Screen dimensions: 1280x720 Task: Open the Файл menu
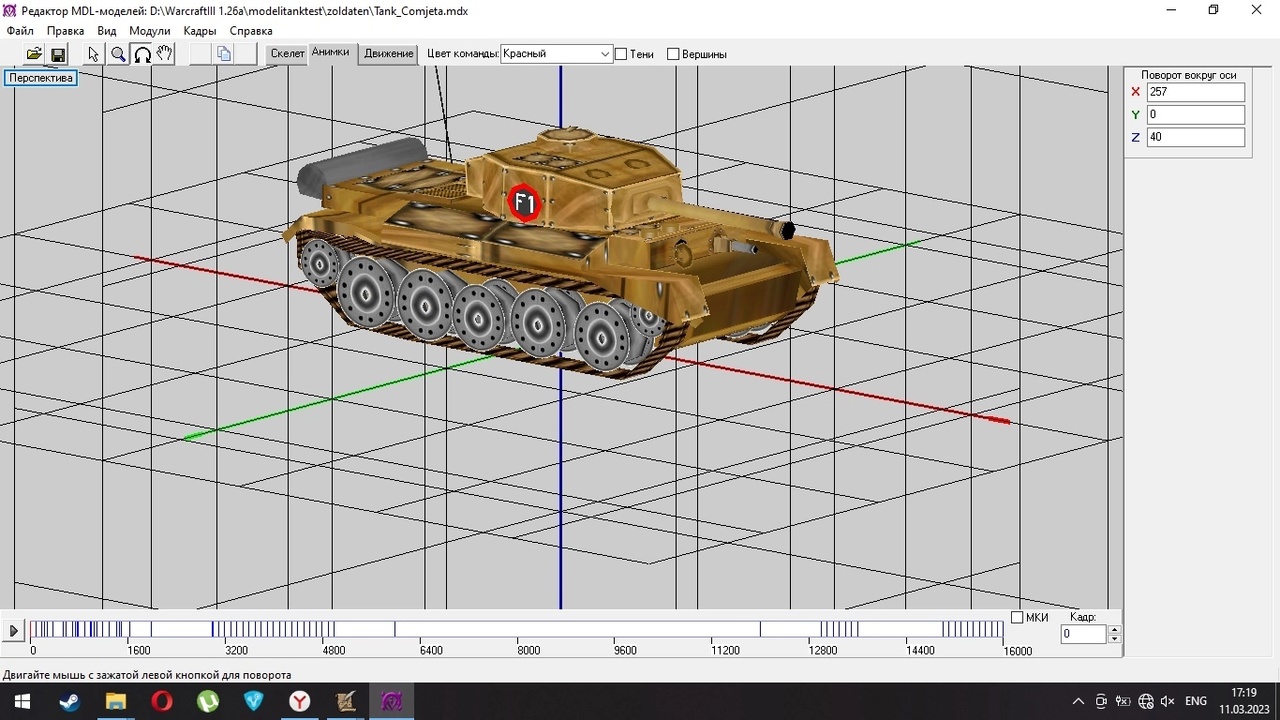point(20,31)
